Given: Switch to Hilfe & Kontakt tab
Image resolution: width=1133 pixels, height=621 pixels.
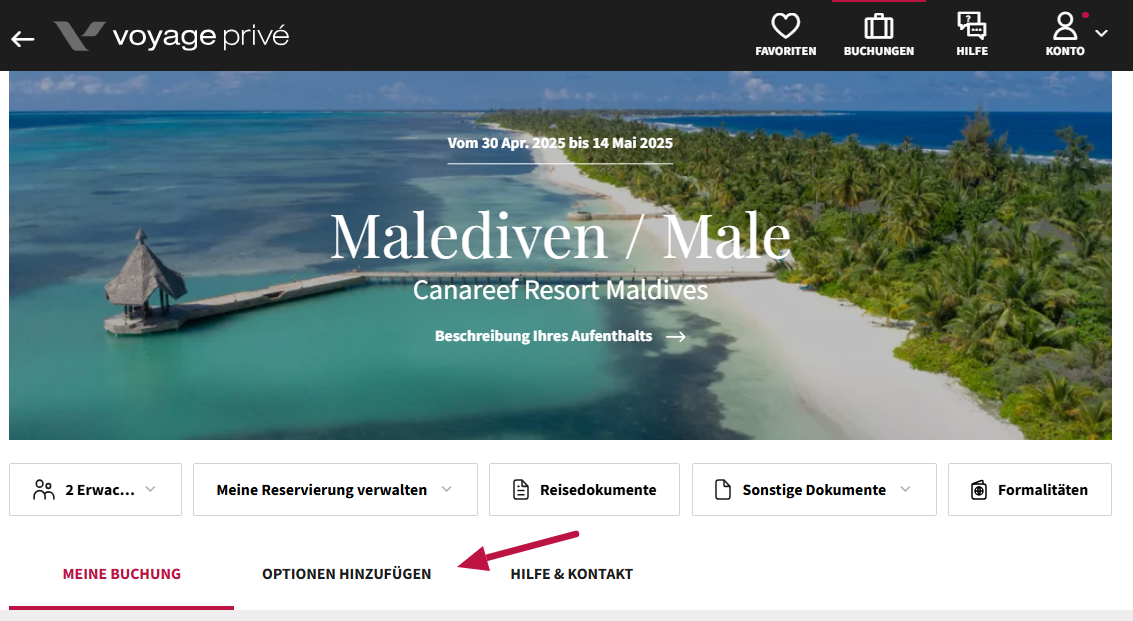Looking at the screenshot, I should 572,574.
